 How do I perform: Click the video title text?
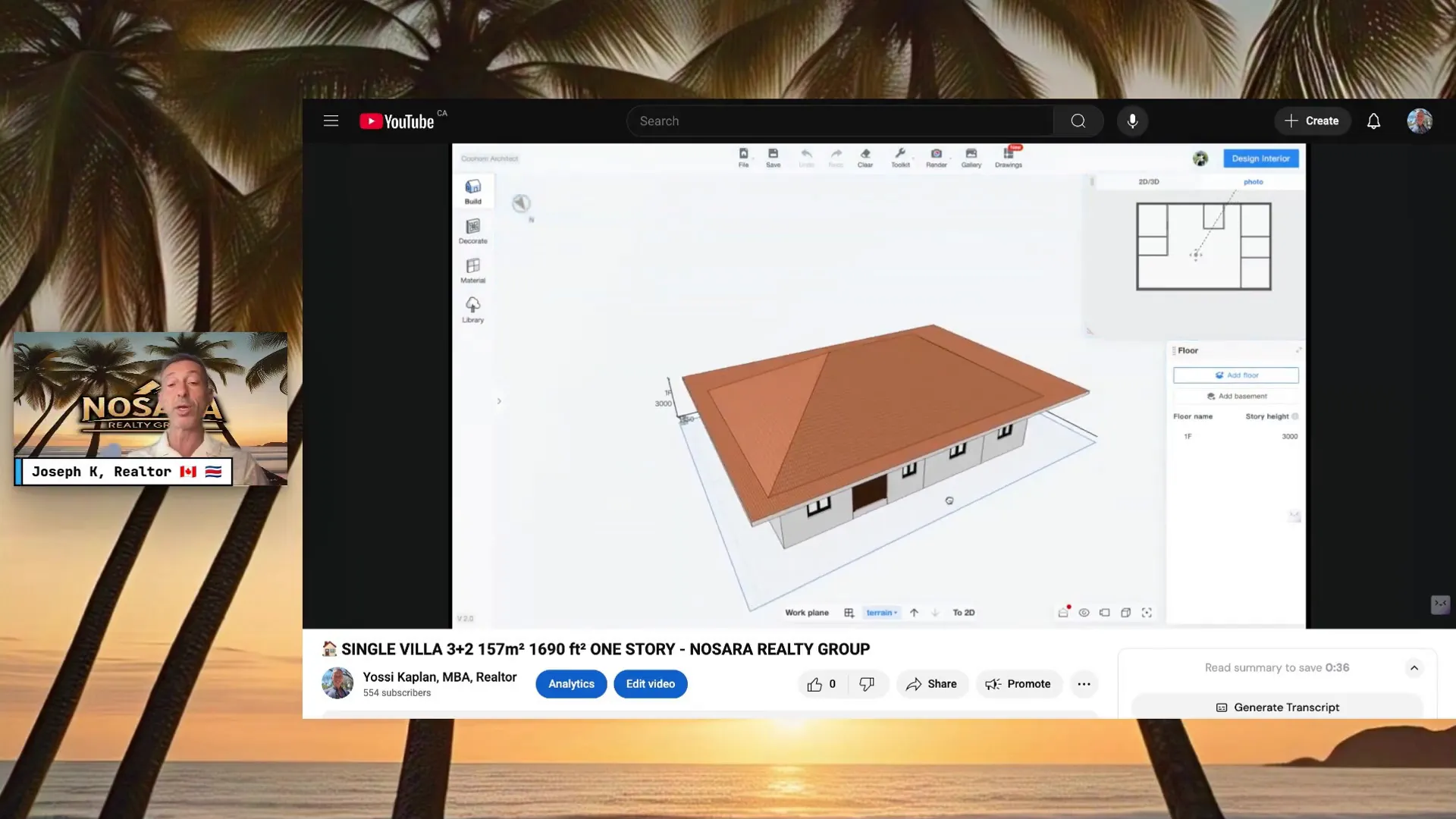606,649
